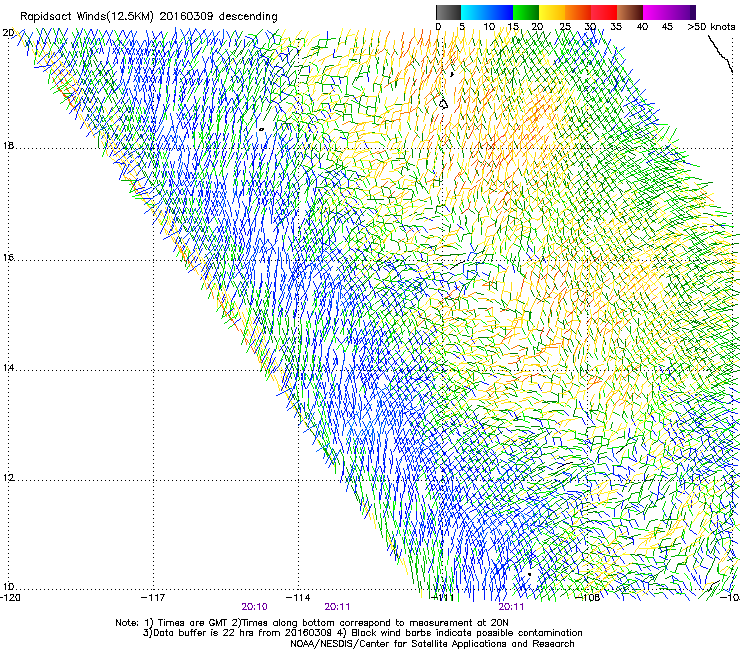Image resolution: width=740 pixels, height=650 pixels.
Task: Click the longitude label '-120'
Action: pos(10,598)
